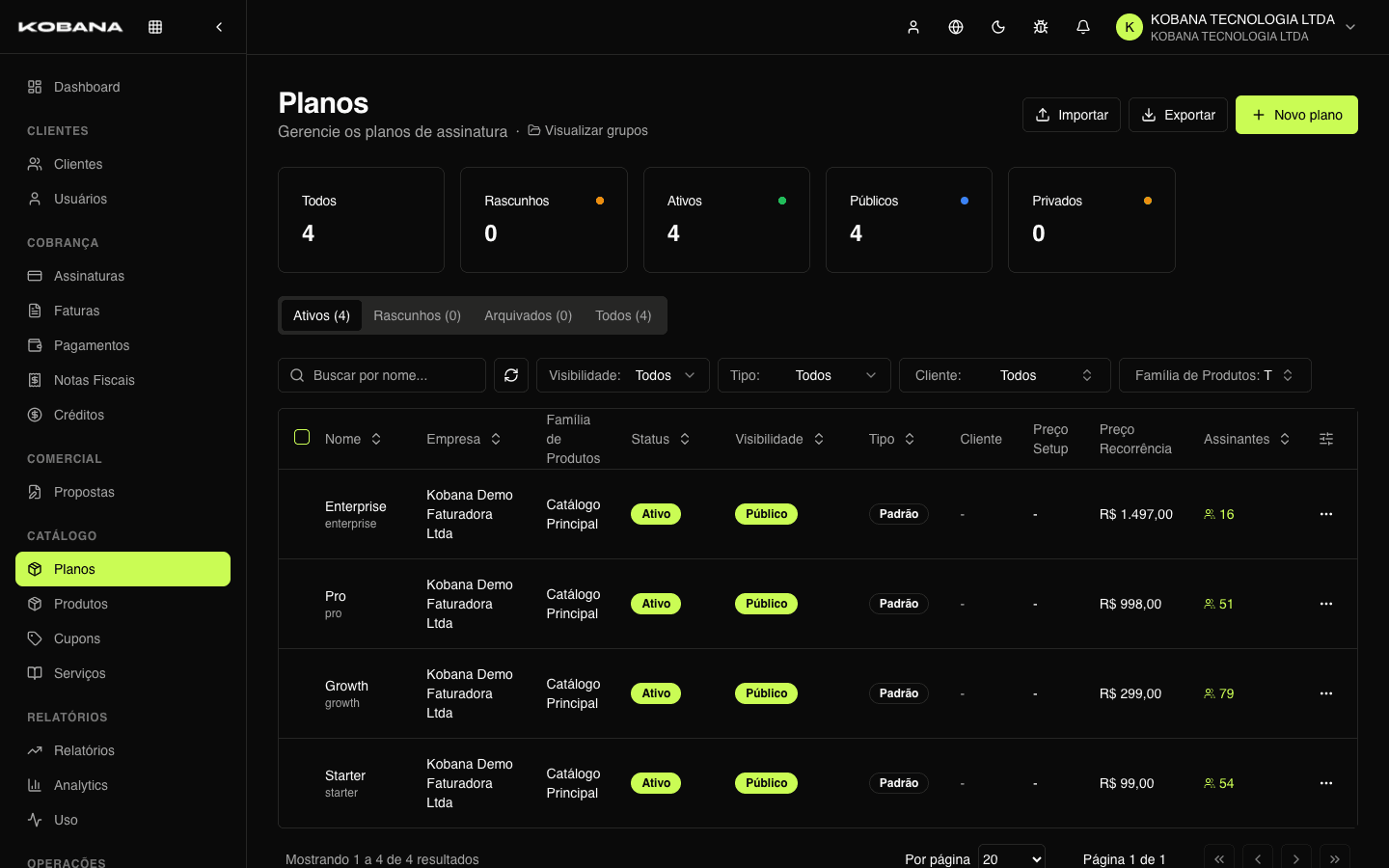
Task: Toggle dark mode moon icon
Action: point(998,27)
